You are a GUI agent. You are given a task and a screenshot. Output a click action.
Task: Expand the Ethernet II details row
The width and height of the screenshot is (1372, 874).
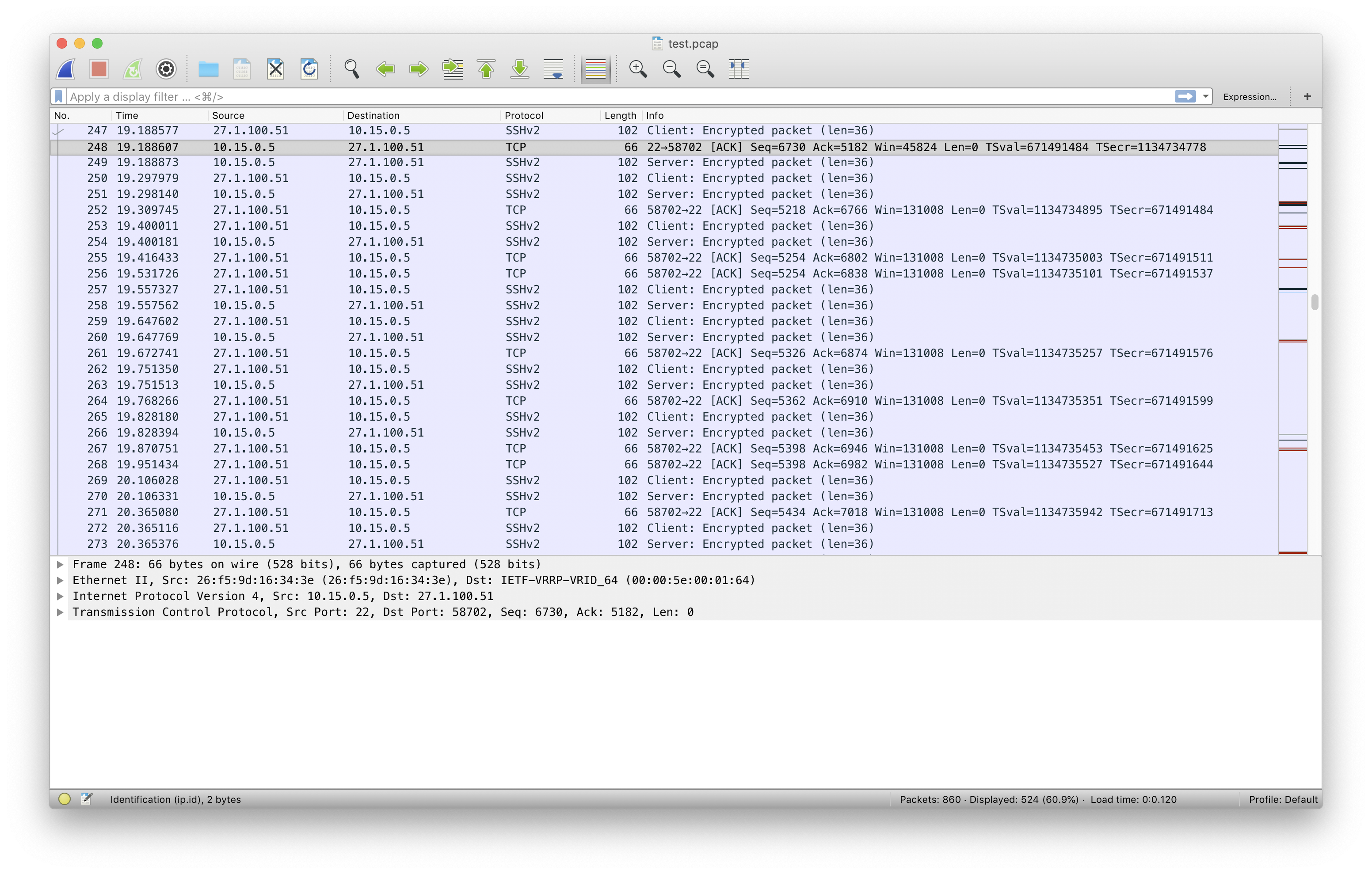coord(60,580)
